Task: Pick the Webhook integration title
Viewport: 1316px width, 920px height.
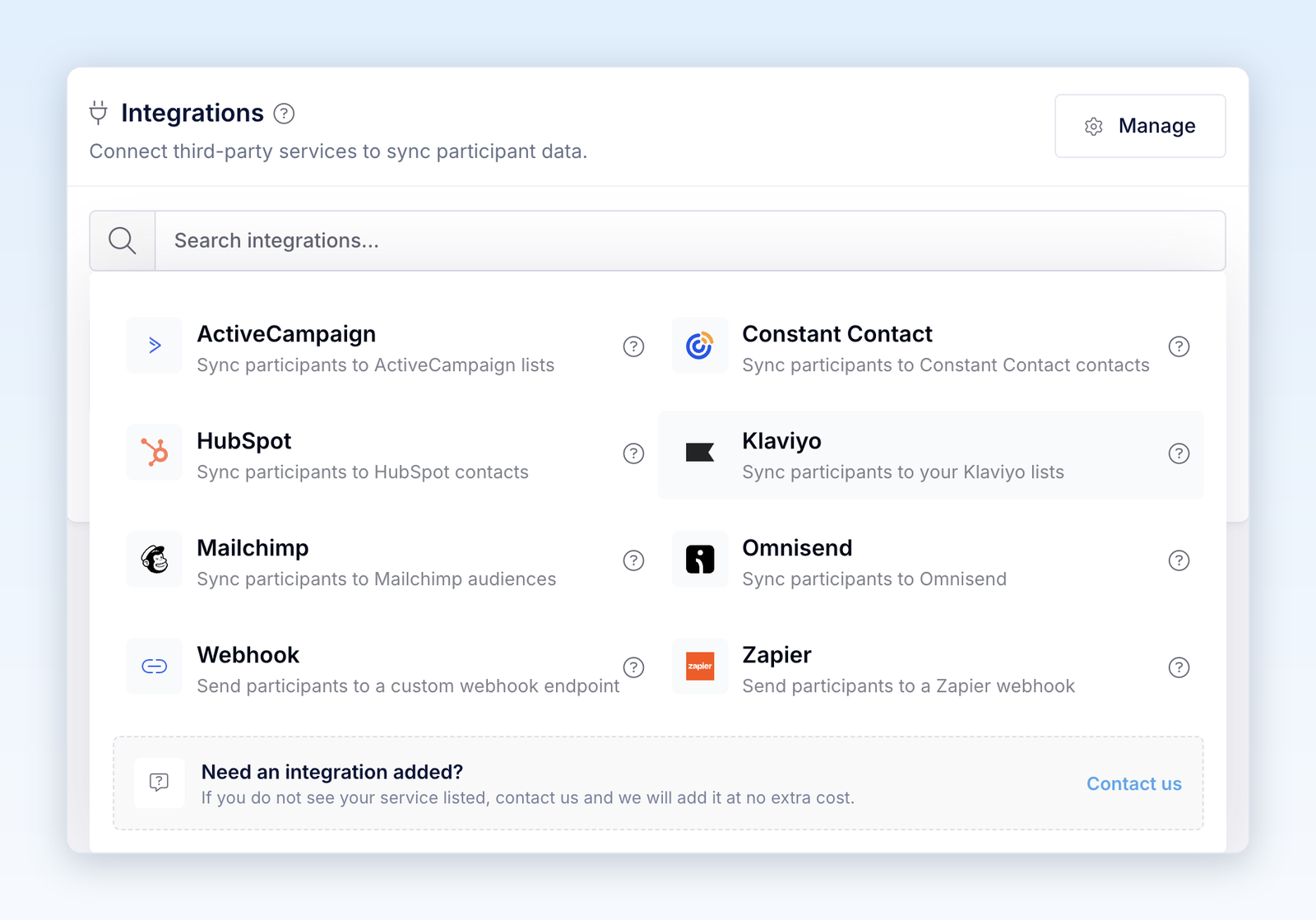Action: 248,655
